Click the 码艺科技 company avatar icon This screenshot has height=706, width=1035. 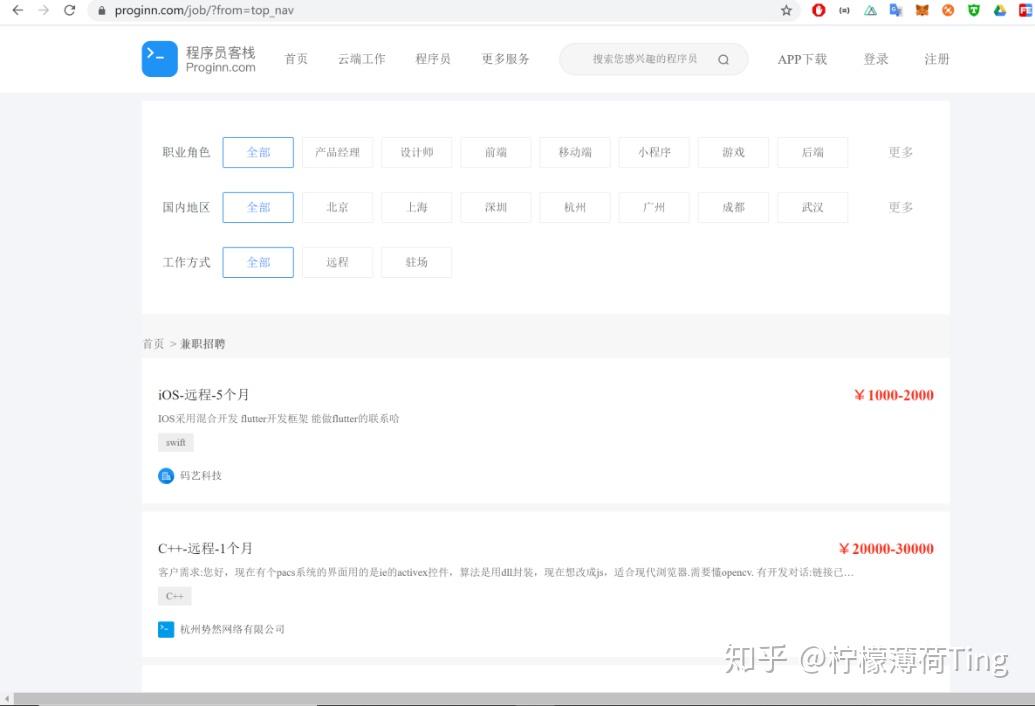(x=166, y=476)
